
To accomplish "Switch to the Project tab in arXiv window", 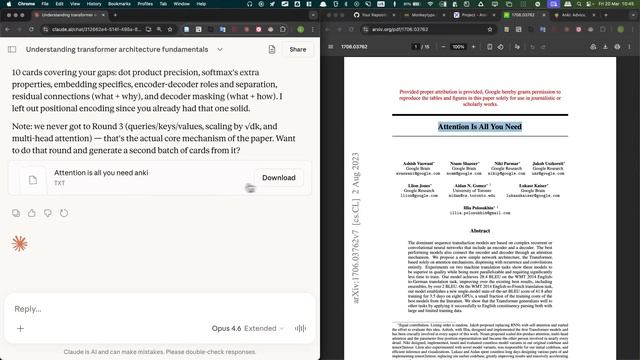I will (473, 15).
